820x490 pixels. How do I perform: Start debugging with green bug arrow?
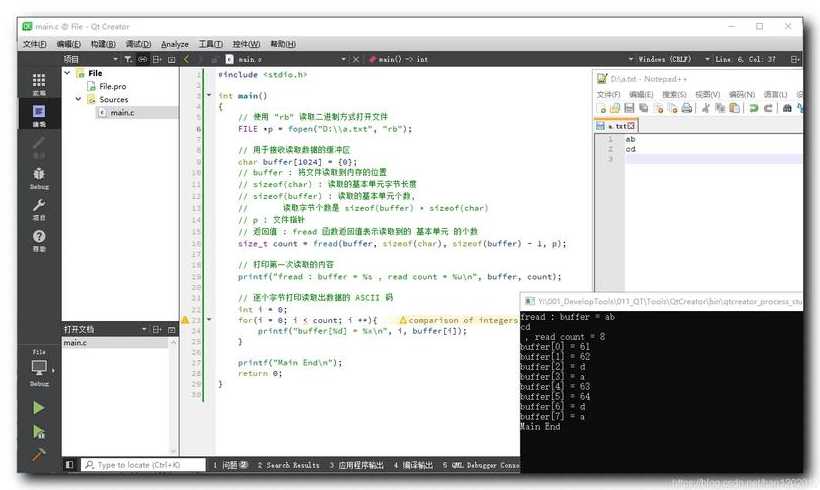(x=39, y=431)
